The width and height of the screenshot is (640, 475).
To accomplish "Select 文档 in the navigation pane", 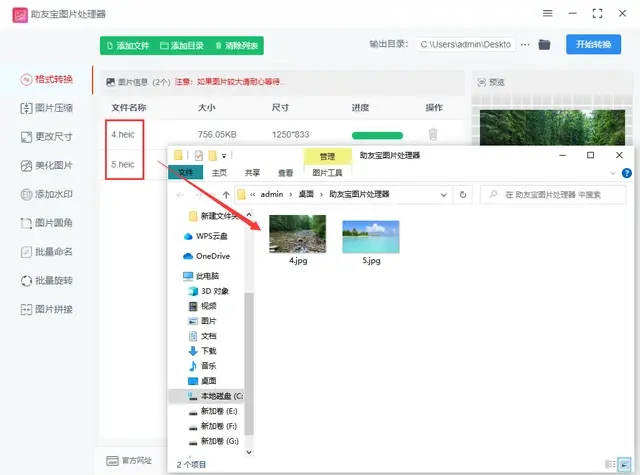I will [202, 336].
